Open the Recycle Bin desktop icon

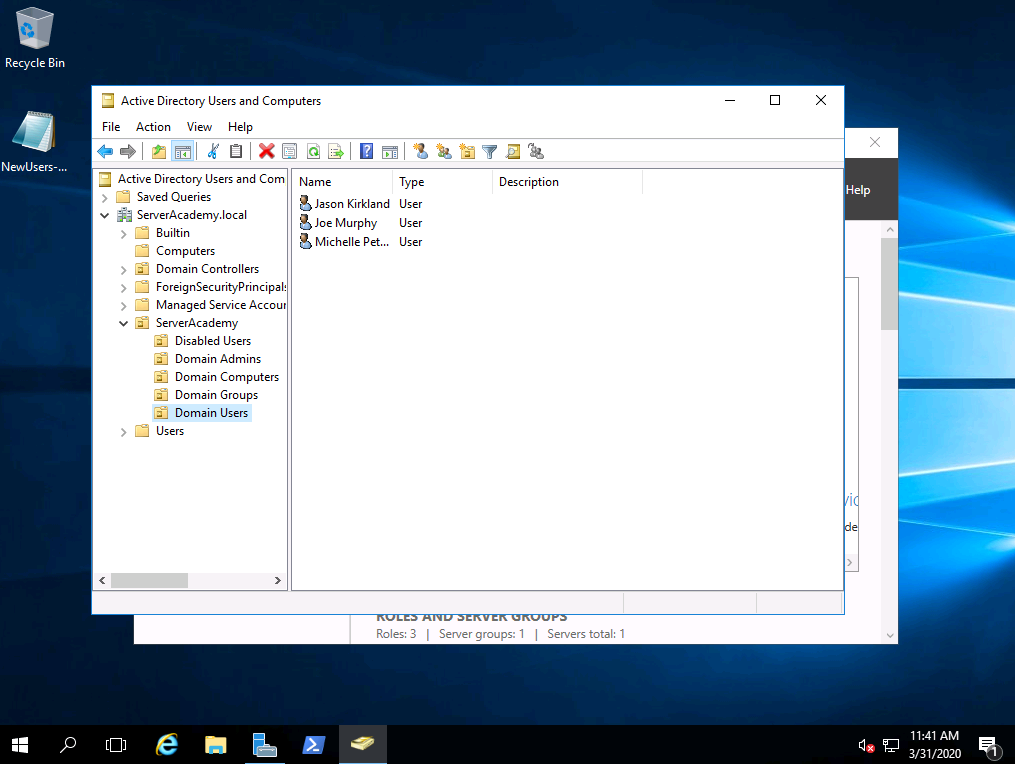[35, 38]
